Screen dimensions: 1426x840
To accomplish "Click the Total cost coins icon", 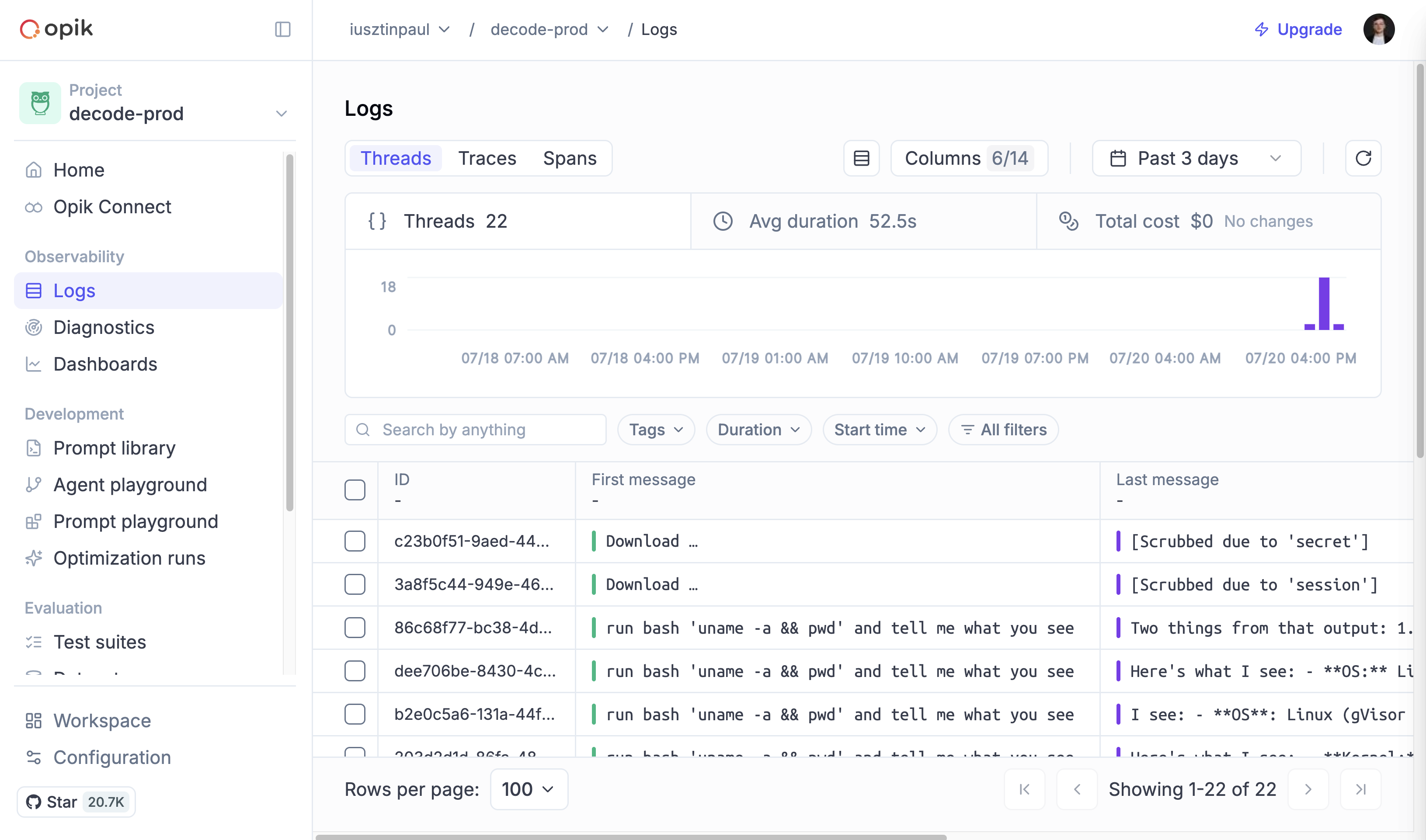I will 1068,221.
